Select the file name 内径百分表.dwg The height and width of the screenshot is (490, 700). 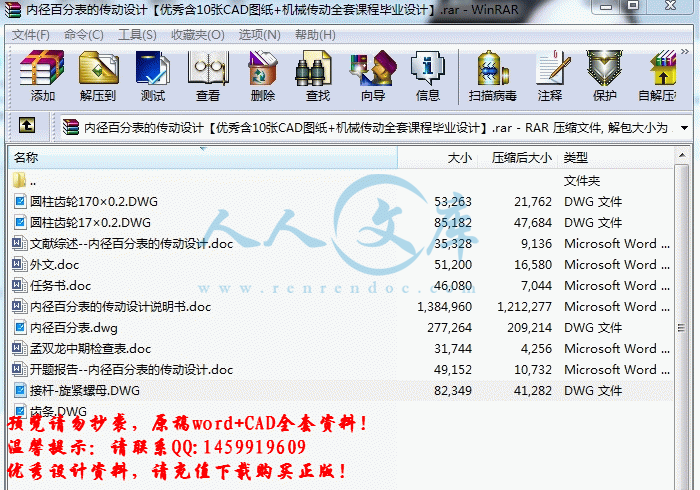74,328
